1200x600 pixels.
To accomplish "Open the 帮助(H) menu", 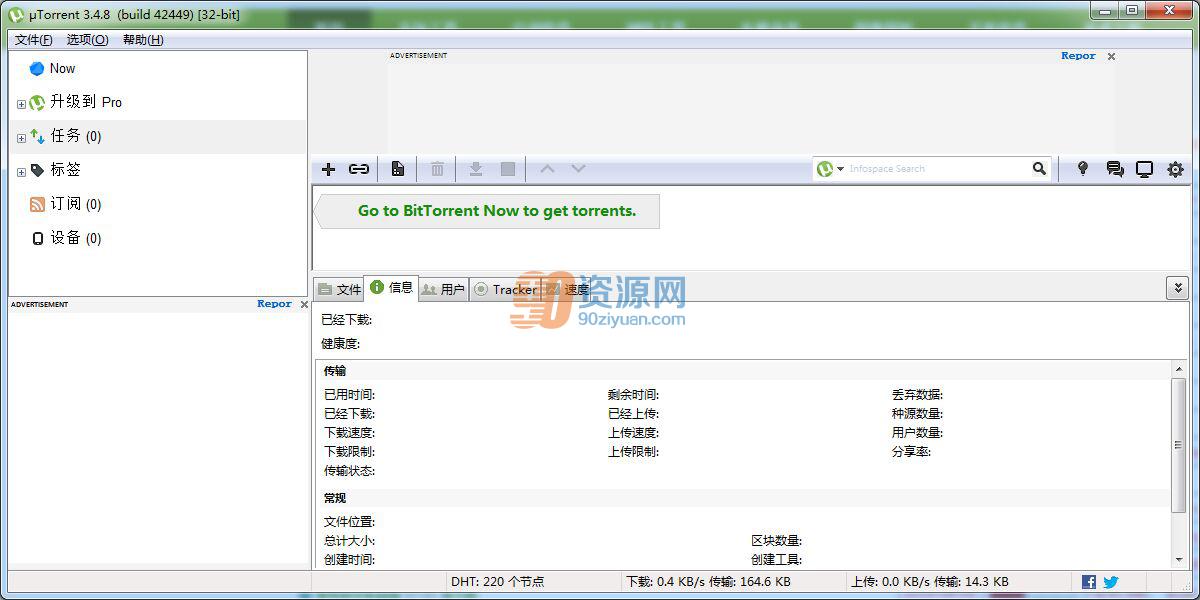I will (x=143, y=40).
